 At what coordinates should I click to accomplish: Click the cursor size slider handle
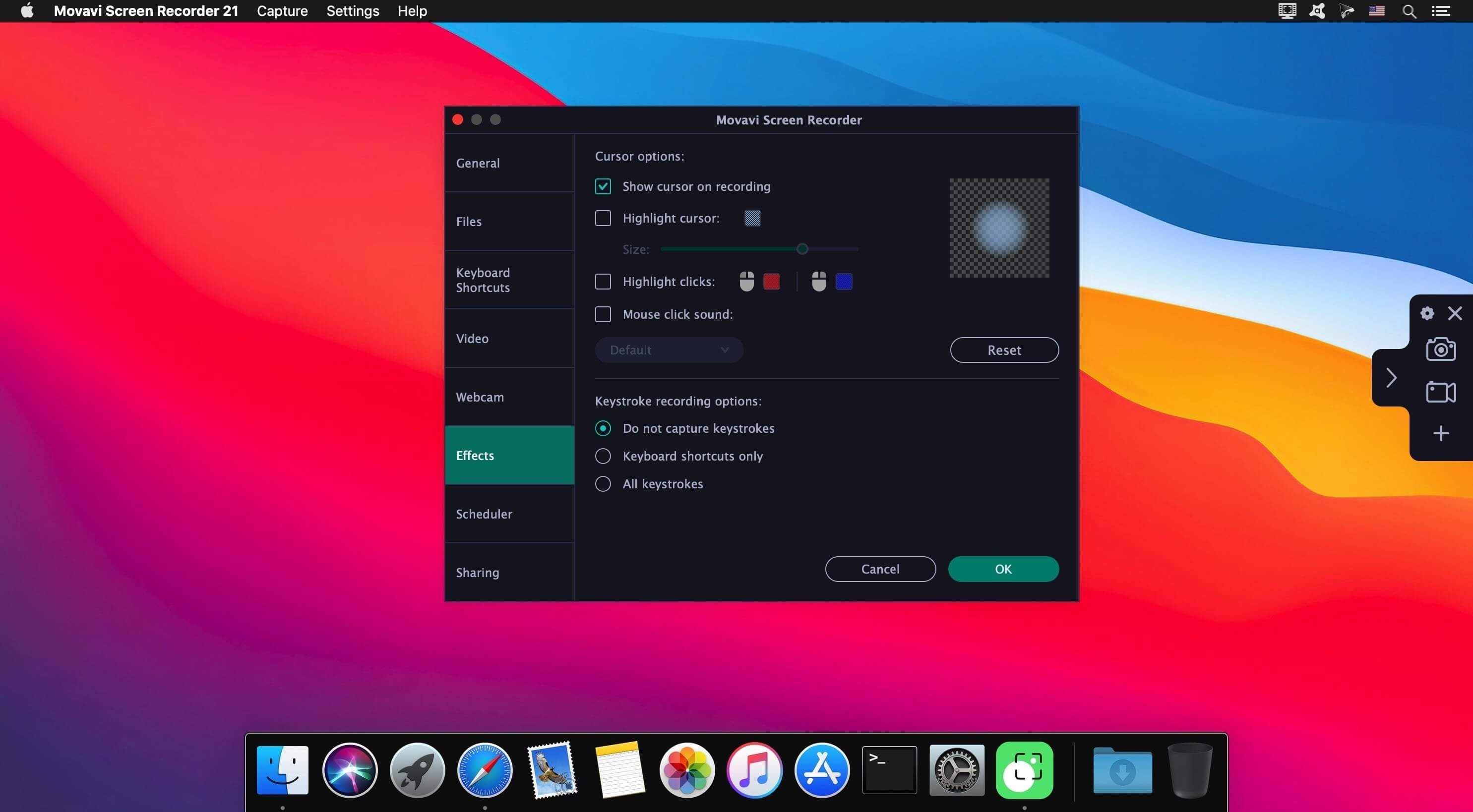(x=802, y=249)
